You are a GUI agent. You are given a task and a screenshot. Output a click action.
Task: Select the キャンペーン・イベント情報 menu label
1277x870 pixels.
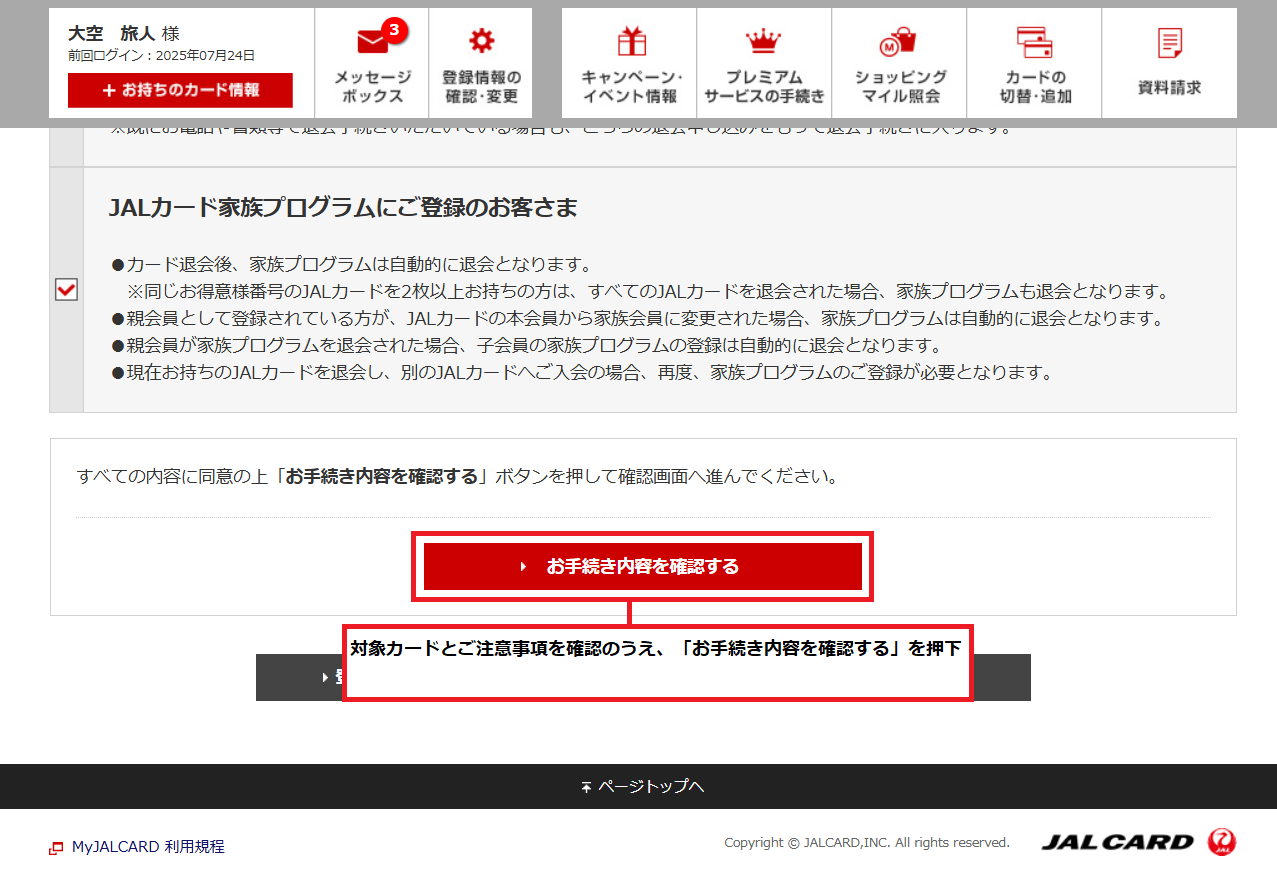tap(631, 87)
